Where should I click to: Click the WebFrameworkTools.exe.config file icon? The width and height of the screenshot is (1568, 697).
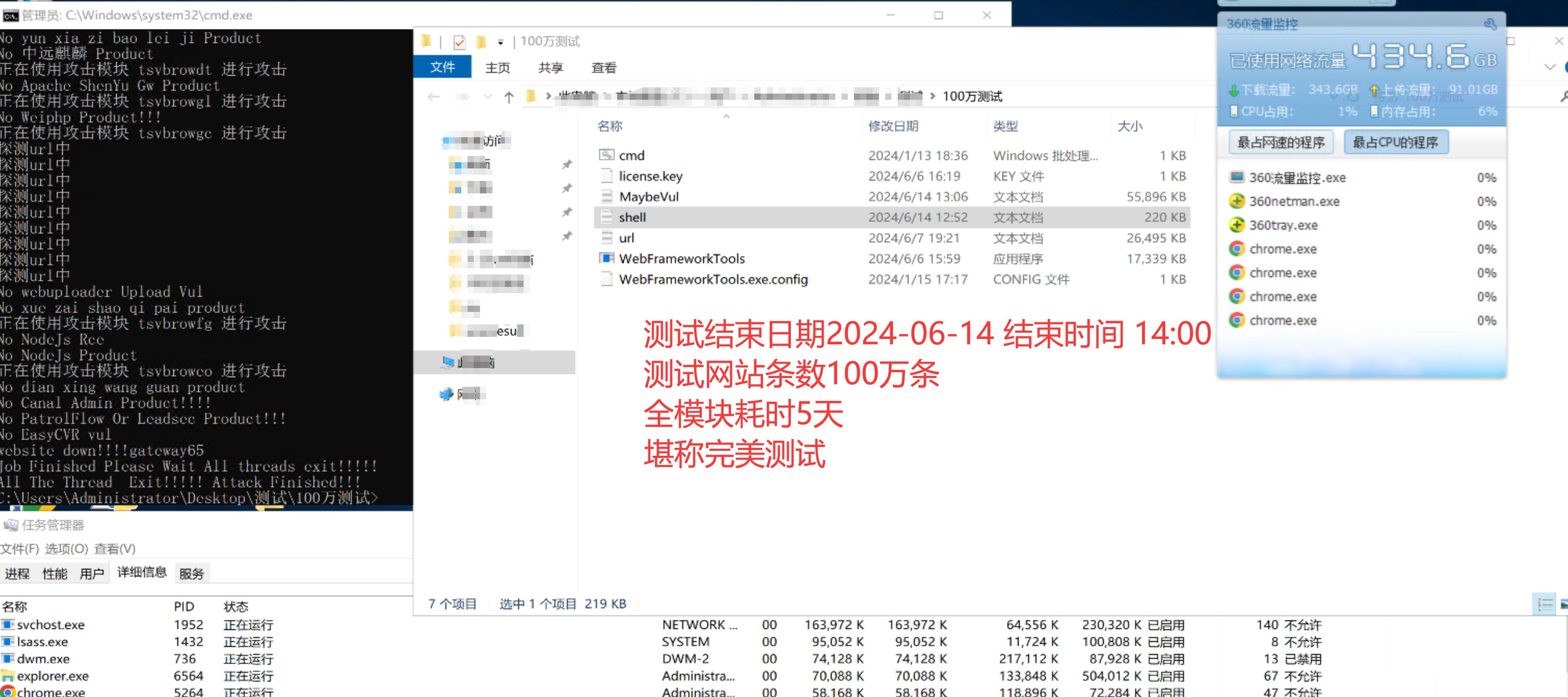(606, 279)
